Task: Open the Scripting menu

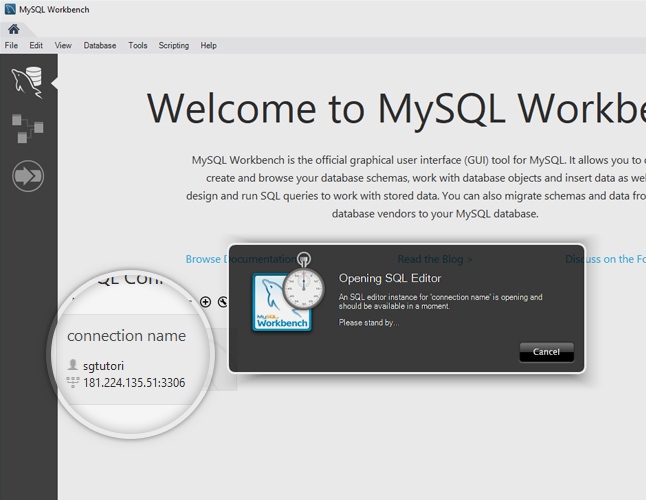Action: (x=174, y=45)
